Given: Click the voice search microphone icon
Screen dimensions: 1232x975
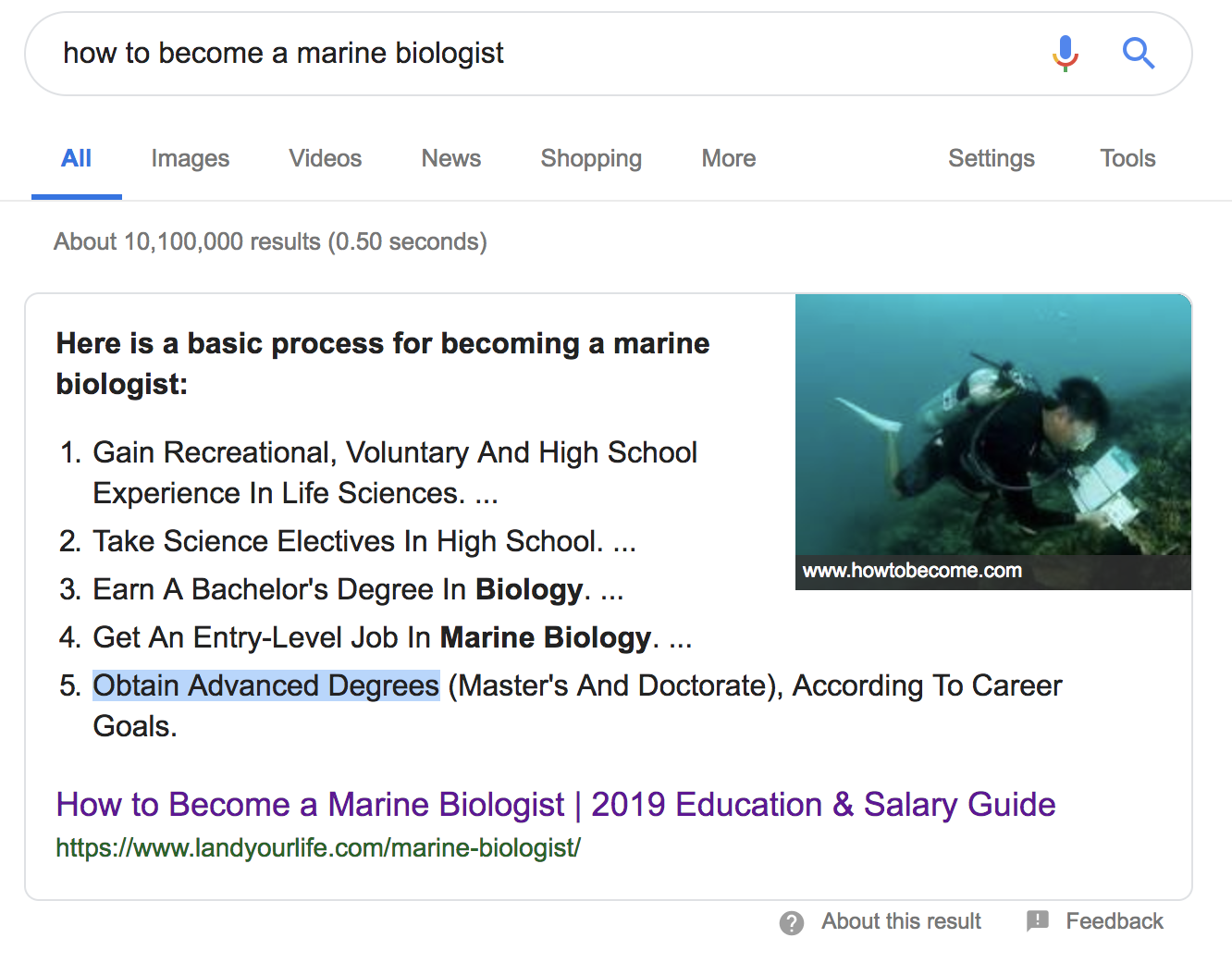Looking at the screenshot, I should tap(1066, 54).
